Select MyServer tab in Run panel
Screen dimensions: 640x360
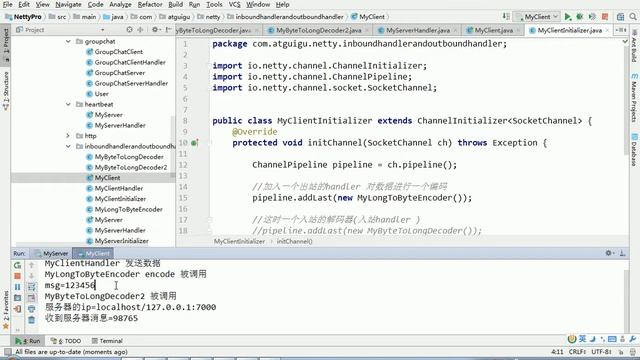coord(51,253)
